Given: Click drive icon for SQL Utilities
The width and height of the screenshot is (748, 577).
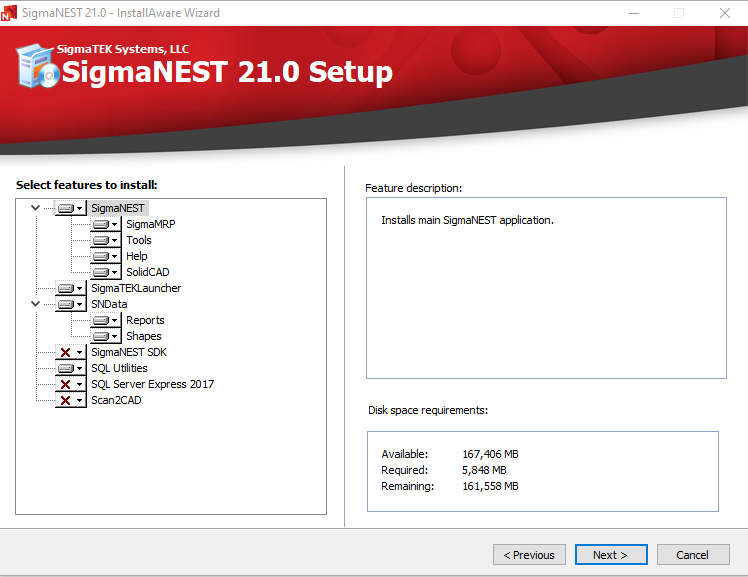Looking at the screenshot, I should tap(66, 368).
